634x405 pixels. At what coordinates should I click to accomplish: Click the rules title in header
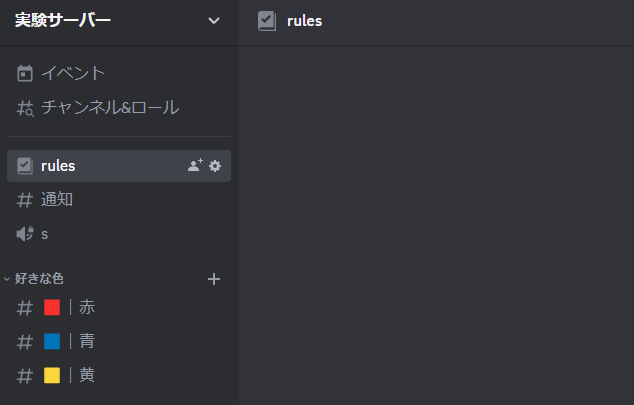(304, 21)
